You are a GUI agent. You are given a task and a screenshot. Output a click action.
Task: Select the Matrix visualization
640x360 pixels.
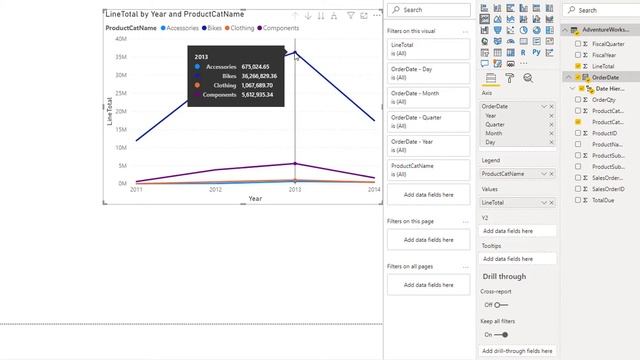[x=511, y=52]
